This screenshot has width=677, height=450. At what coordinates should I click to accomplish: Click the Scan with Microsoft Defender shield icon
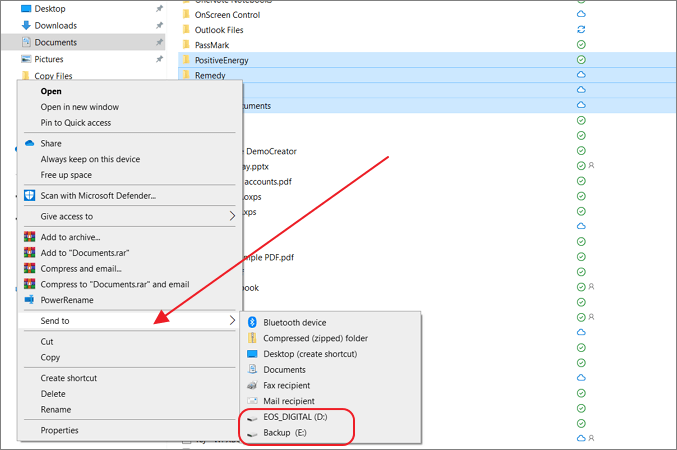tap(30, 195)
